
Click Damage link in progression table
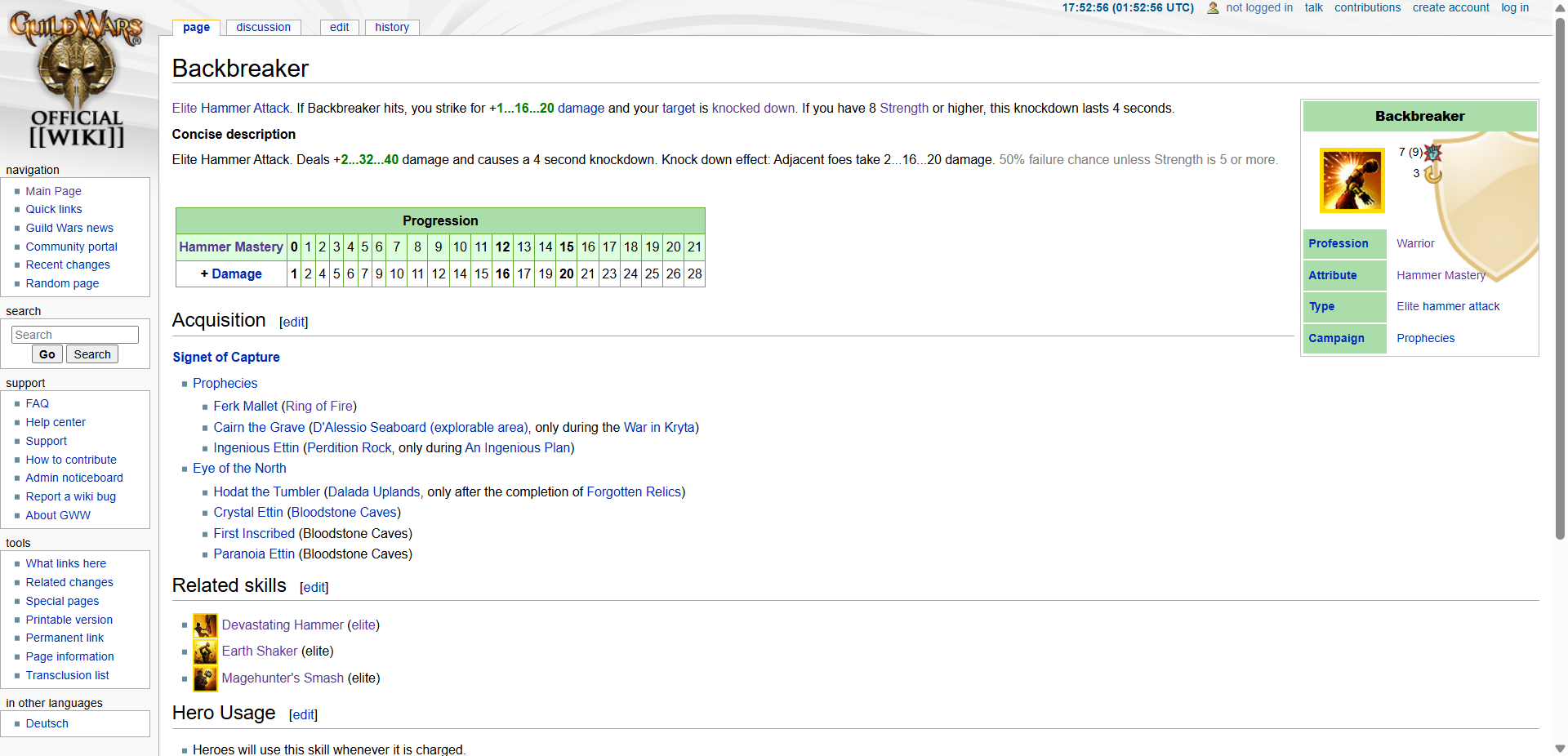[237, 274]
